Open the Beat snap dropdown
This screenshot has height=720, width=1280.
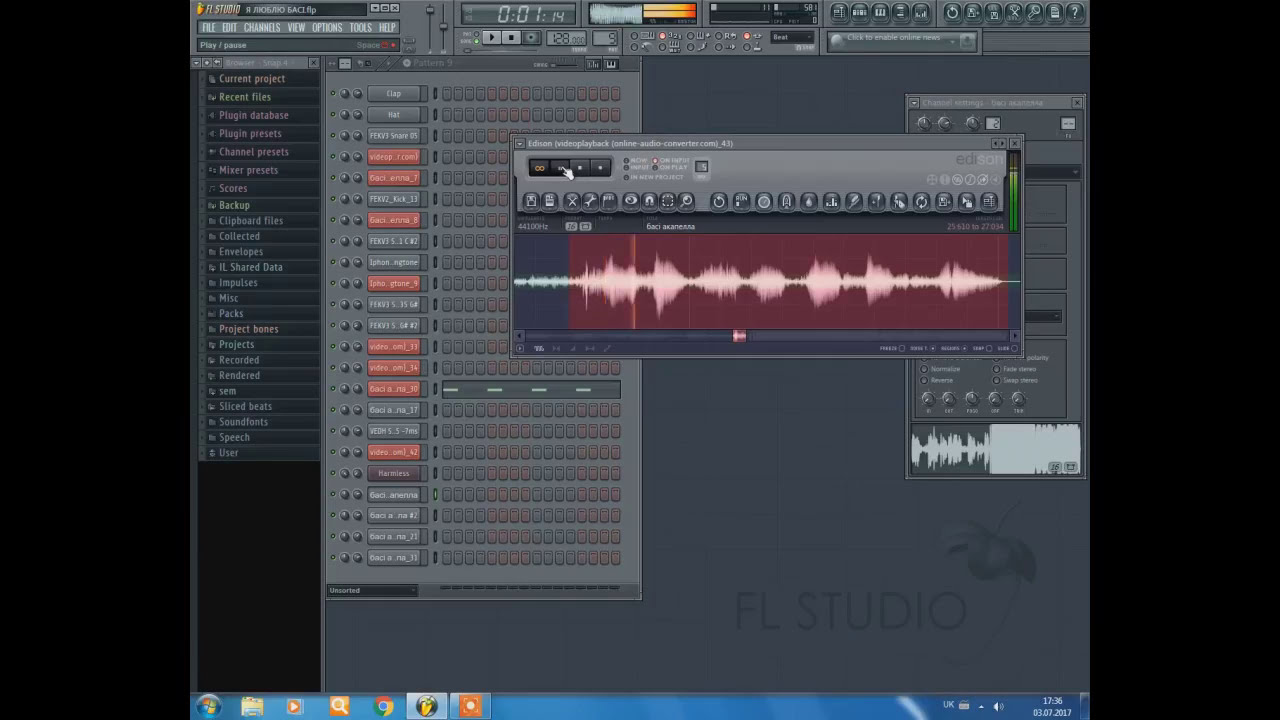click(793, 38)
